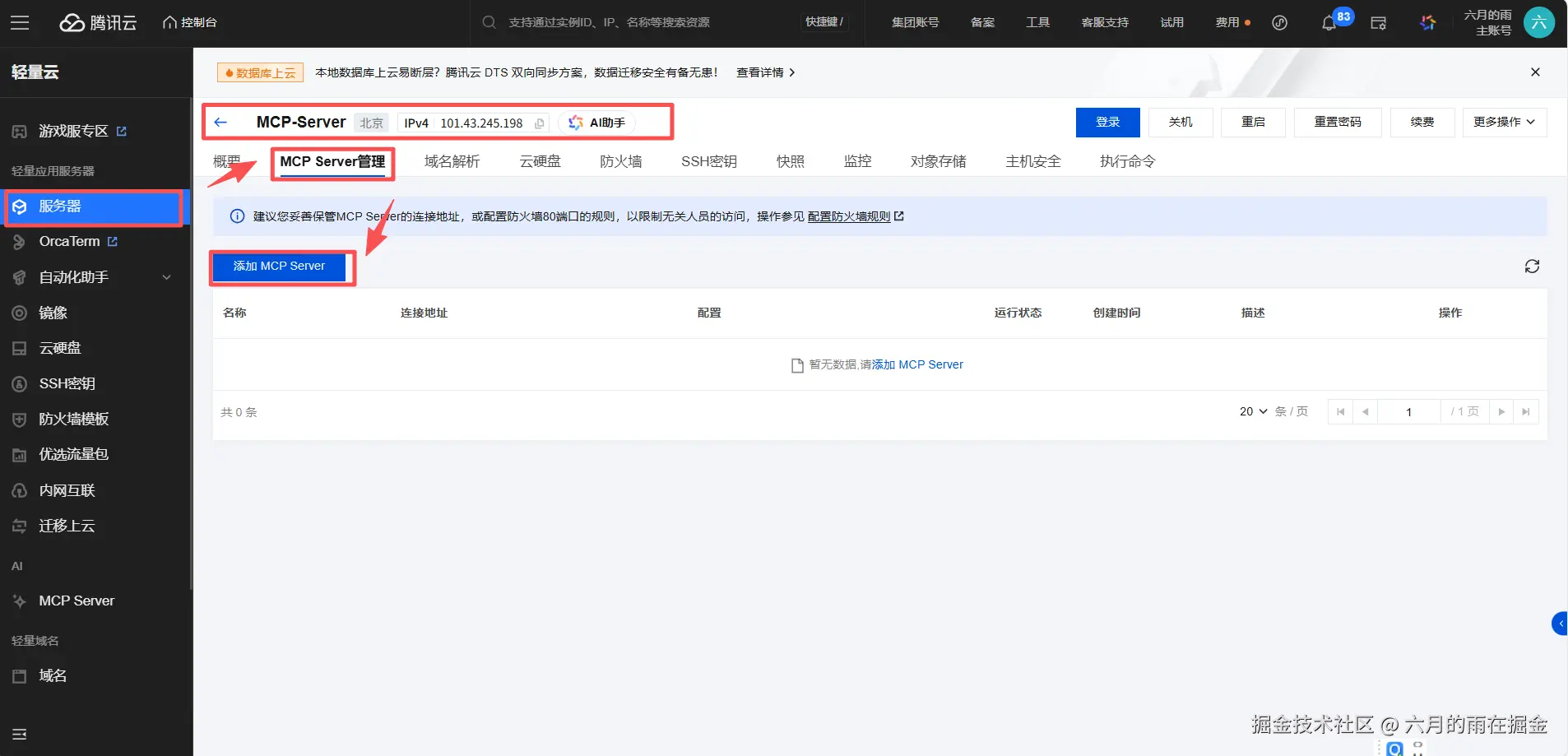Go to the next page
Screen dimensions: 1568x756
(x=1501, y=412)
